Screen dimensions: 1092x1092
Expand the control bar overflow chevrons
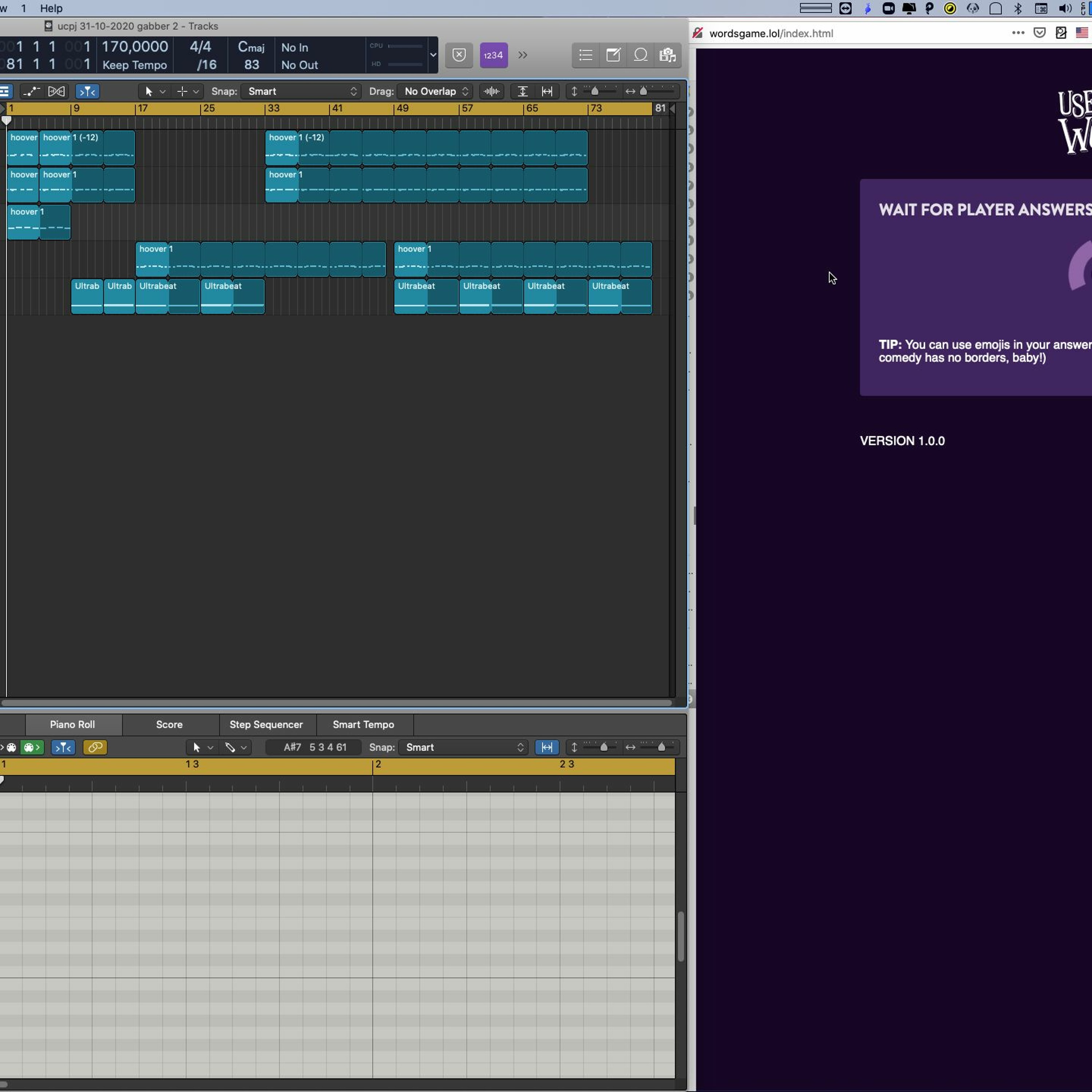523,55
